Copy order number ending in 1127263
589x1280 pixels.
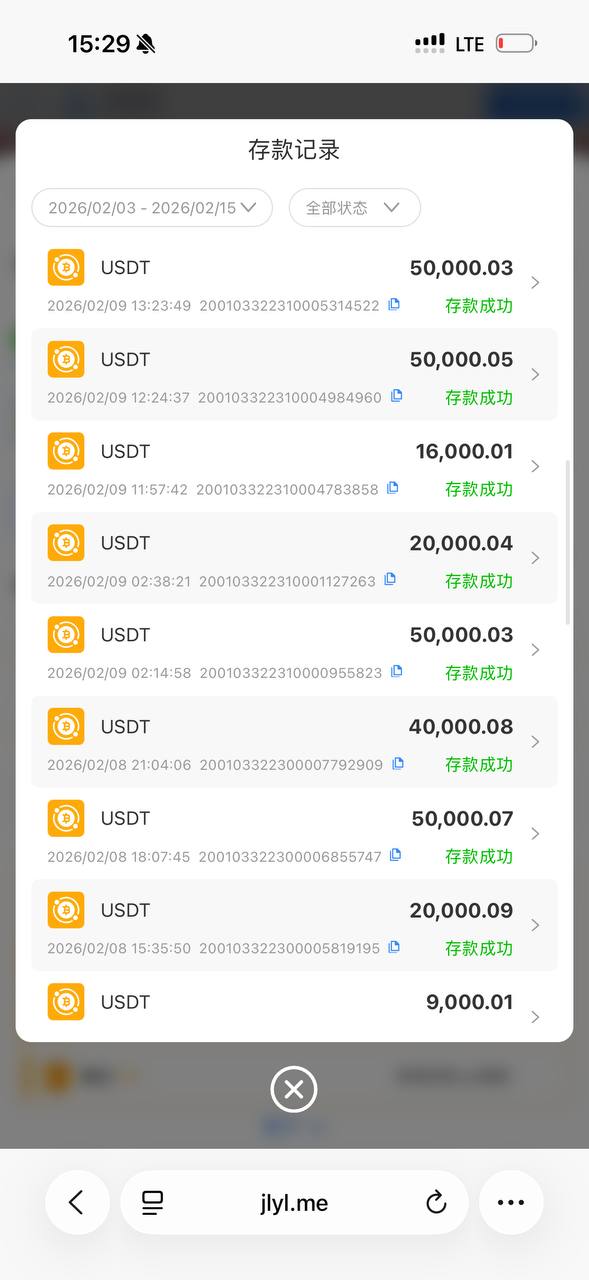click(391, 579)
